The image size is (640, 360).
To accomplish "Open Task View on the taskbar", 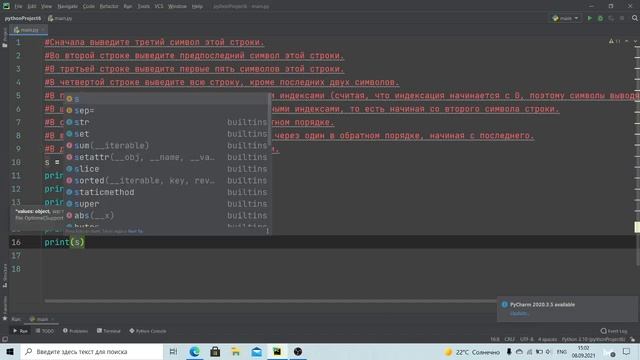I will tap(173, 351).
